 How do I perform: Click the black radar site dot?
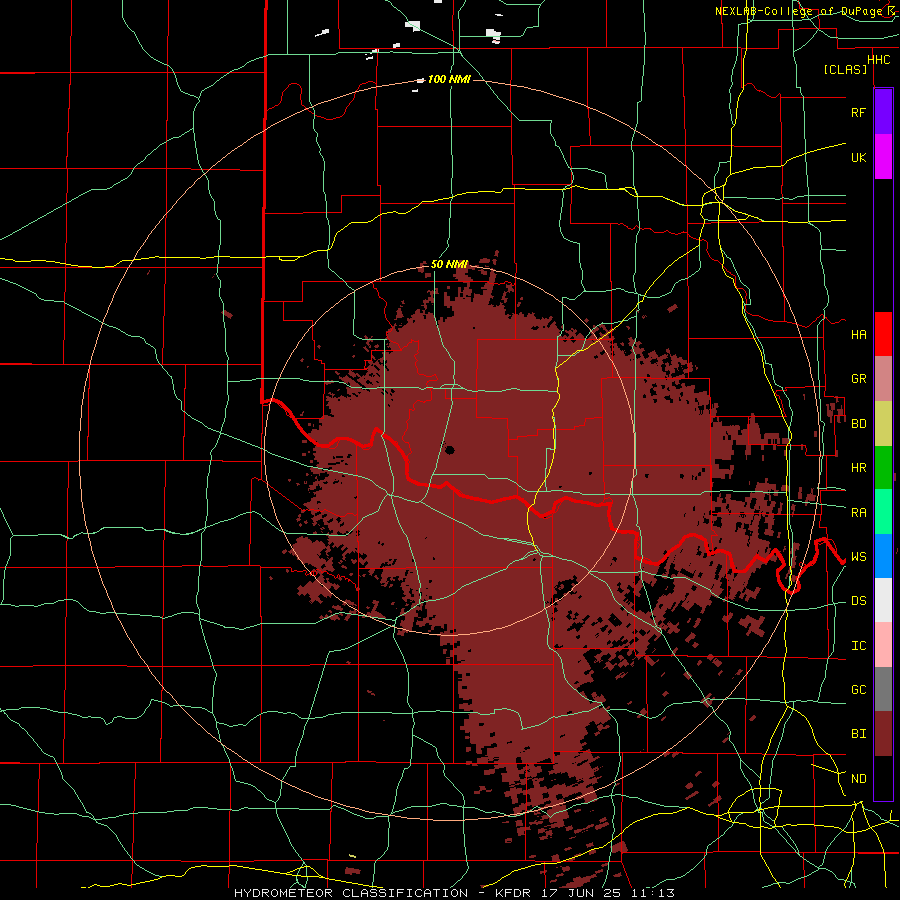point(450,450)
